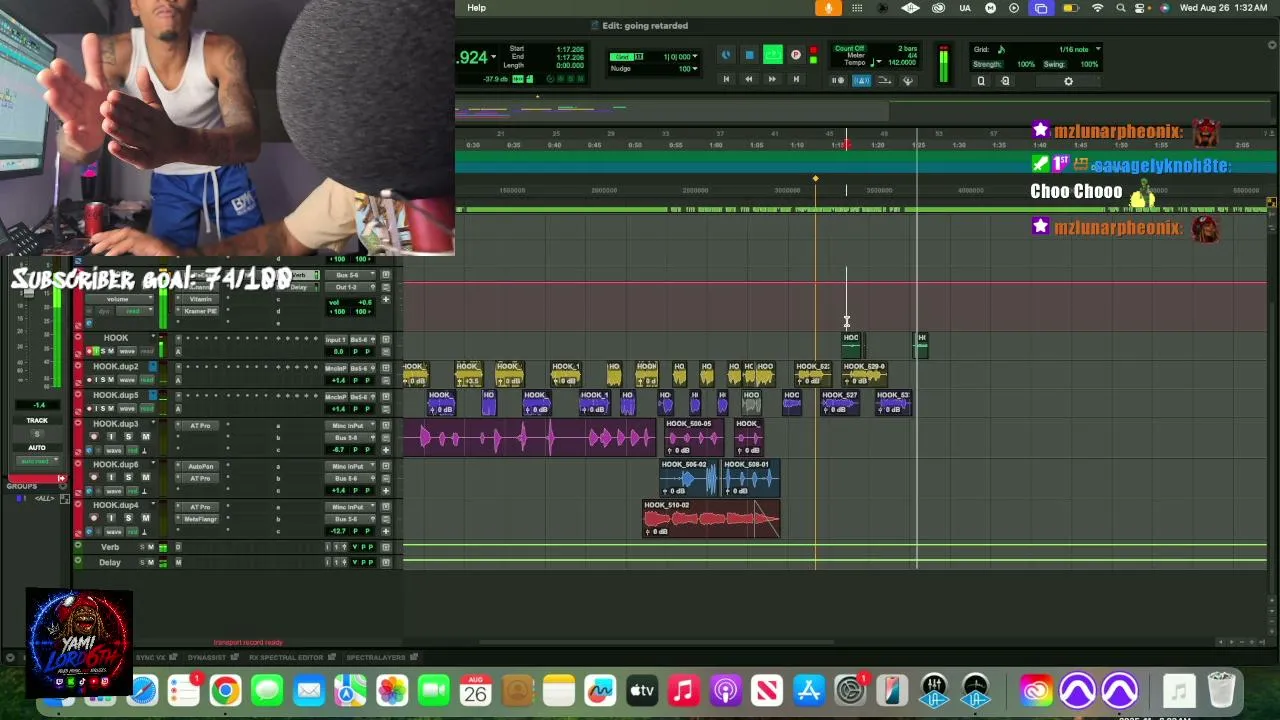This screenshot has width=1280, height=720.
Task: Open the MetaFlangr insert on HOOK.dup4
Action: (x=201, y=519)
